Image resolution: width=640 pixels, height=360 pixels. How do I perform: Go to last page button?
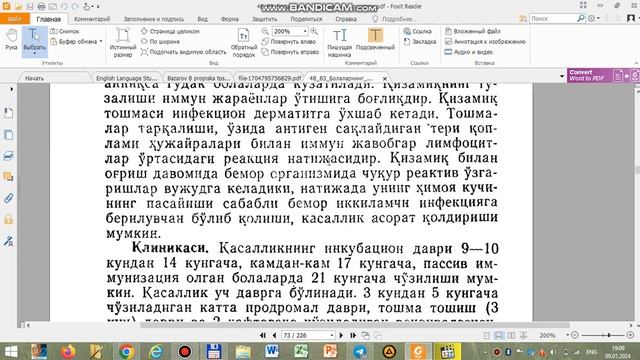pyautogui.click(x=353, y=335)
